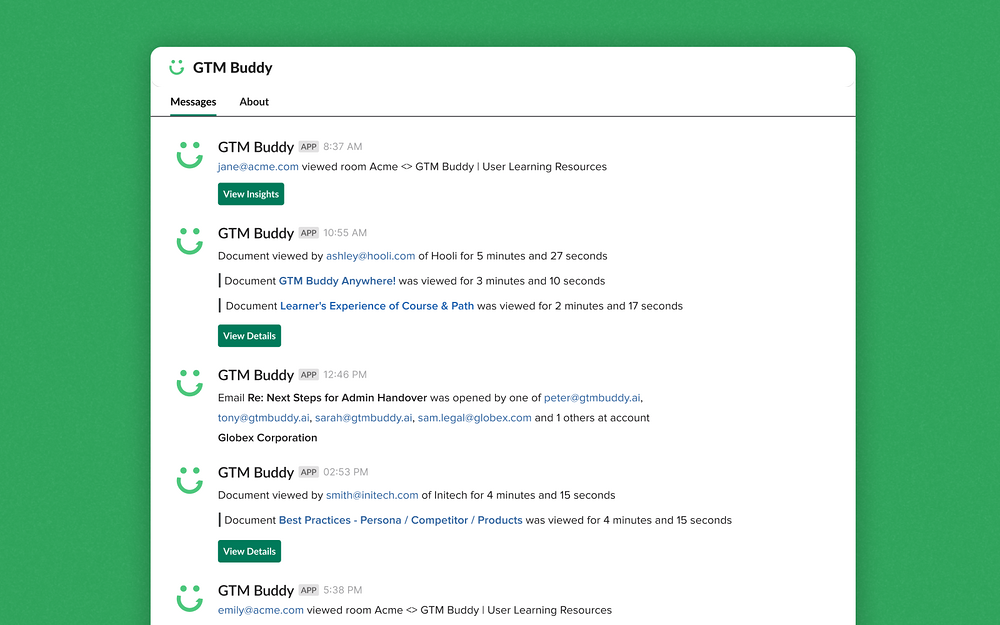Click the 8:37 AM message timestamp
This screenshot has width=1000, height=625.
(342, 147)
